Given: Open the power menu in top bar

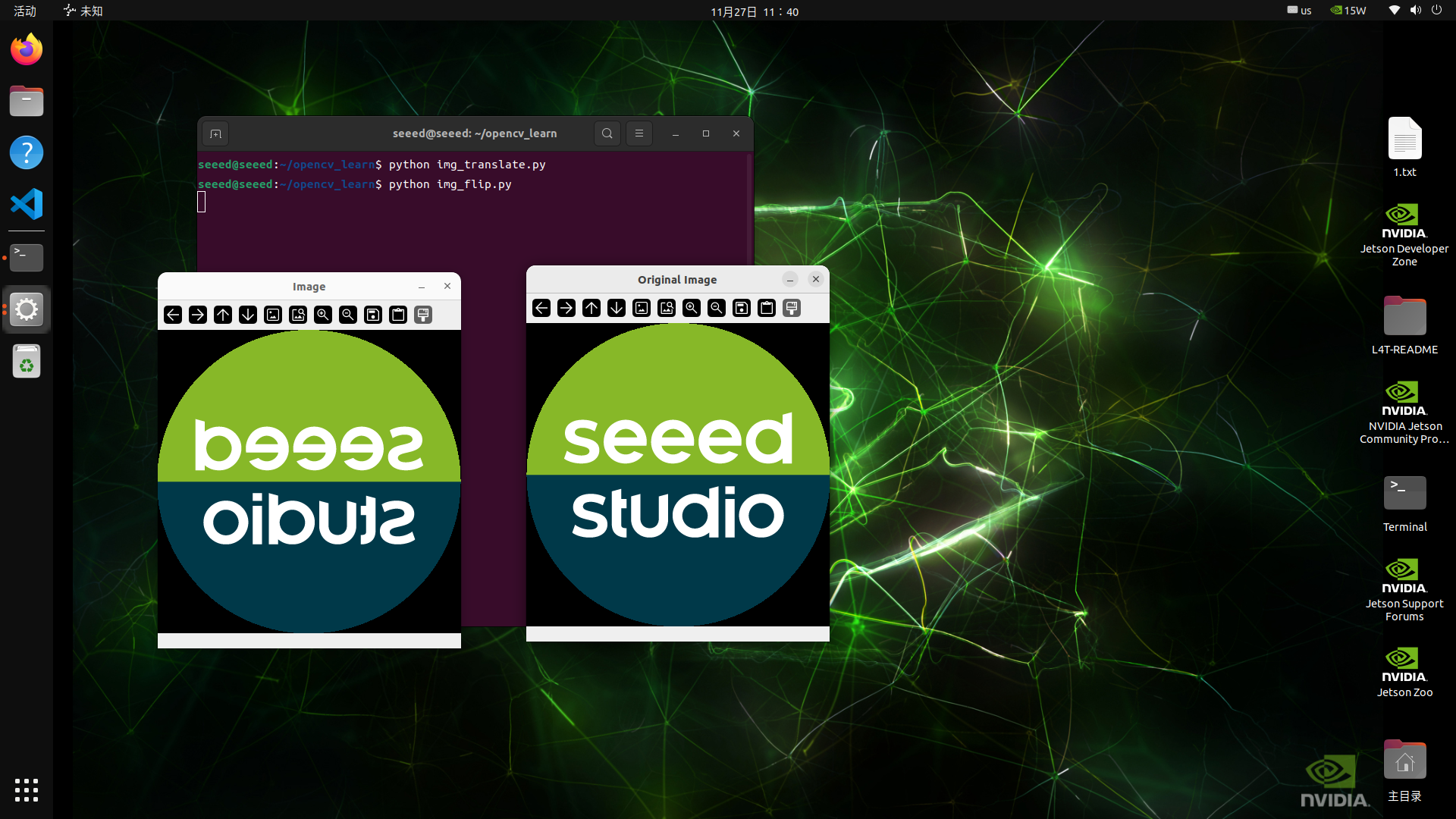Looking at the screenshot, I should coord(1436,11).
